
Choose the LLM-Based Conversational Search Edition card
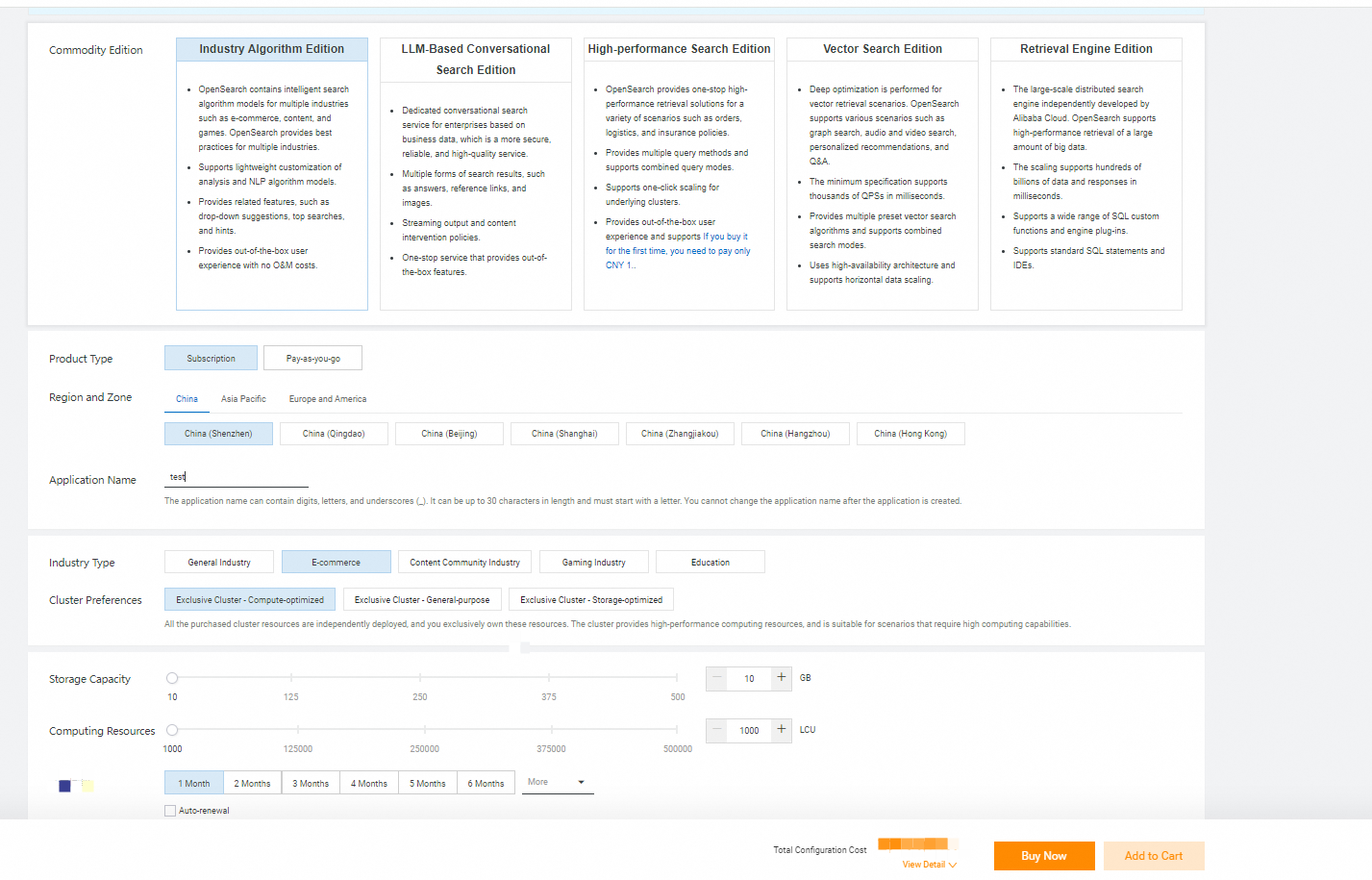pyautogui.click(x=476, y=174)
